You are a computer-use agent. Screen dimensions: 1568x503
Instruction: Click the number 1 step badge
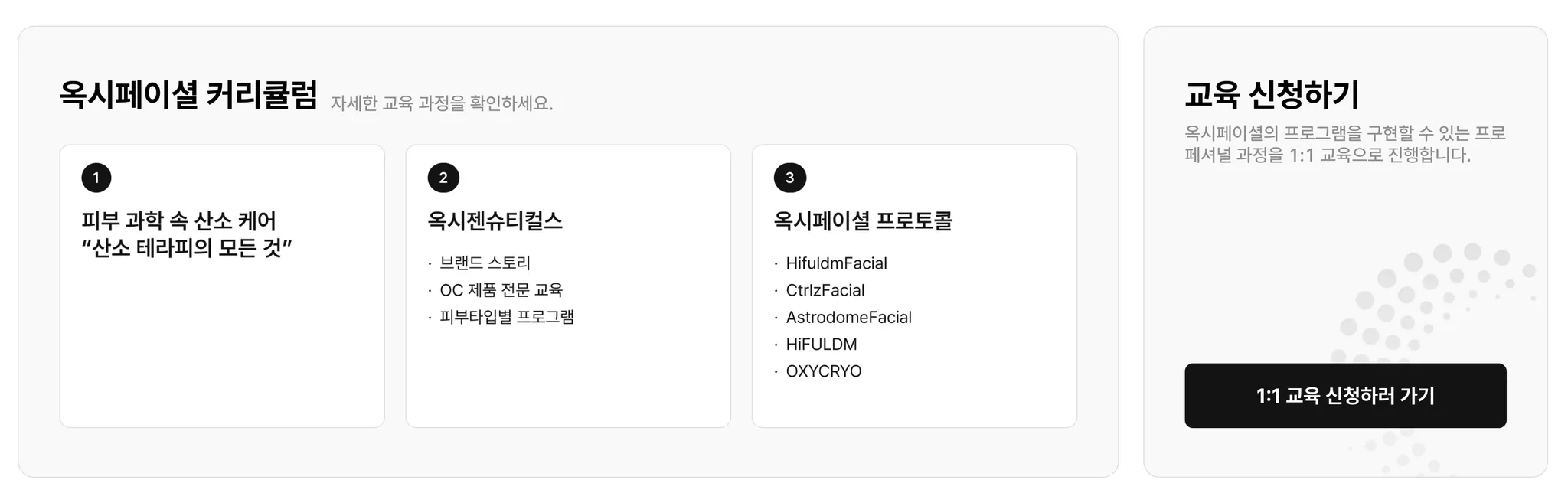(96, 178)
